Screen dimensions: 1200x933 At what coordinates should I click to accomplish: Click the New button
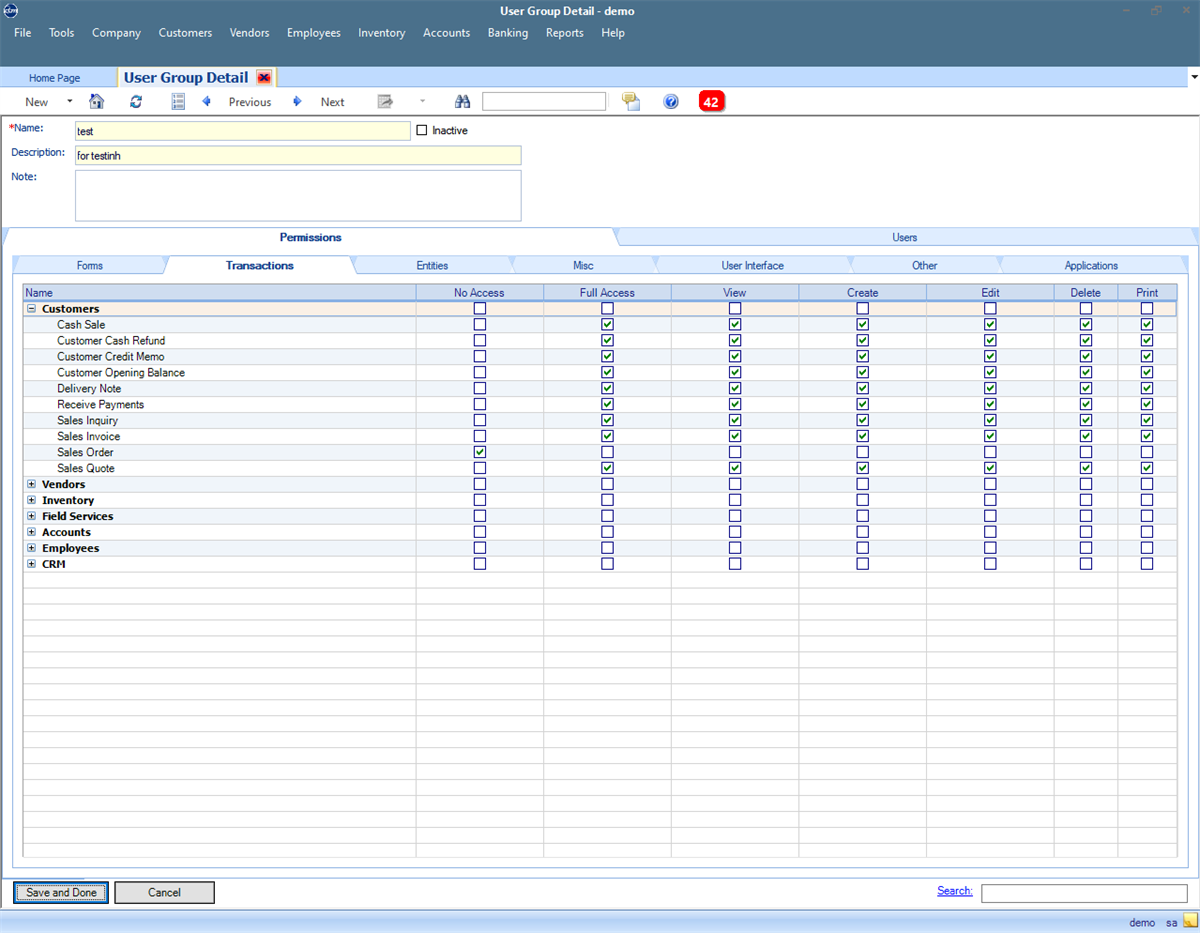pyautogui.click(x=37, y=102)
